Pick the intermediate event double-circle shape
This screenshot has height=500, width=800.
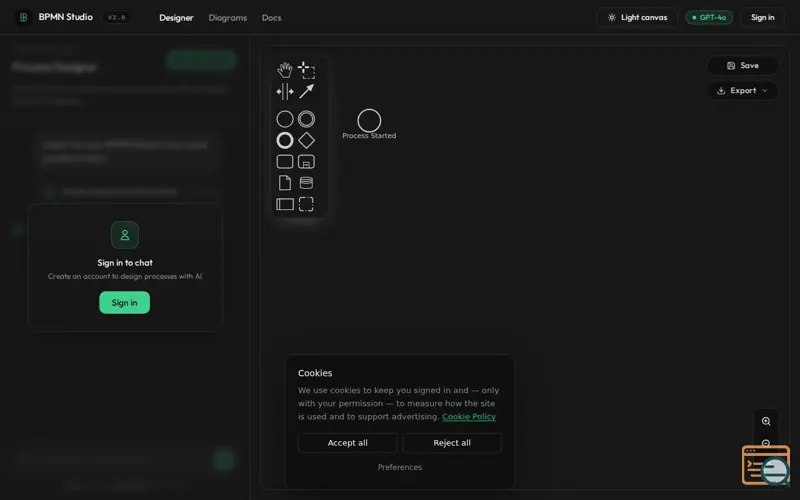point(306,119)
